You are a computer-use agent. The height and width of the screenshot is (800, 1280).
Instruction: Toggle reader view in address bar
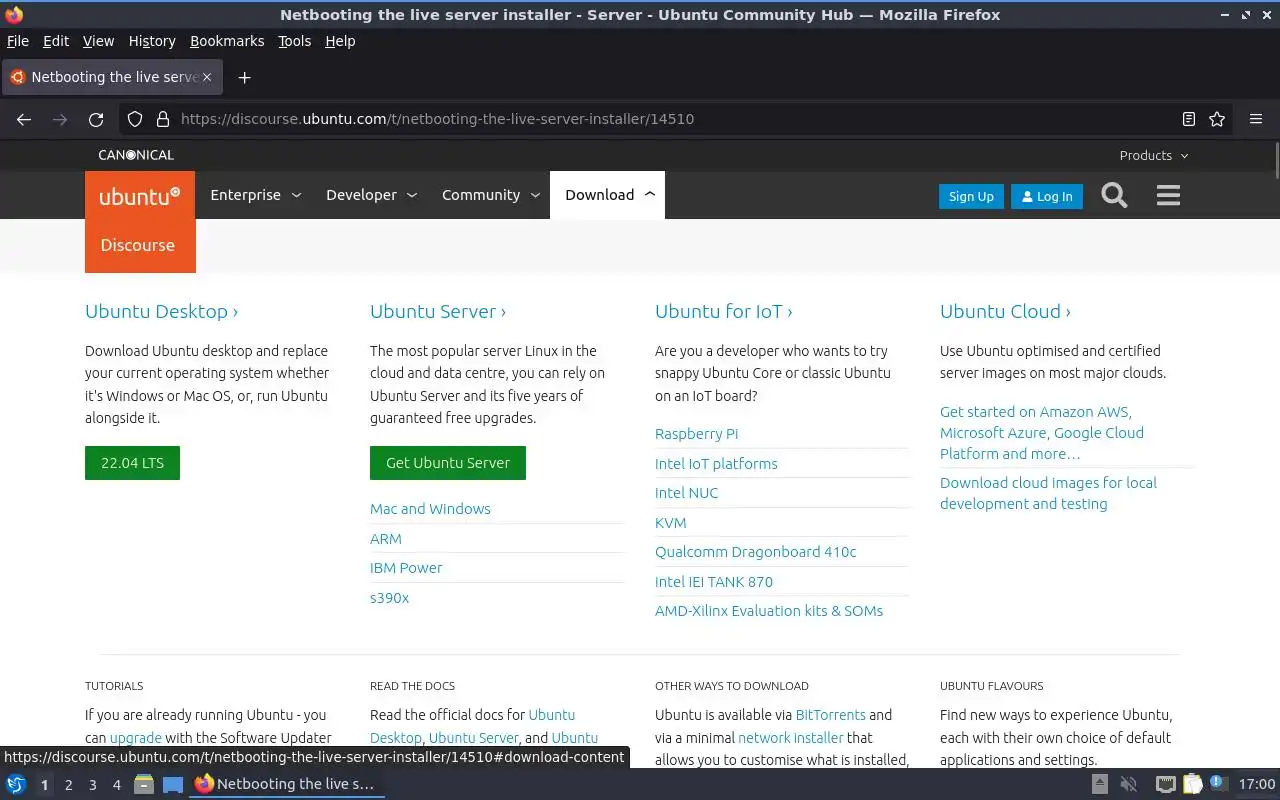click(1189, 119)
